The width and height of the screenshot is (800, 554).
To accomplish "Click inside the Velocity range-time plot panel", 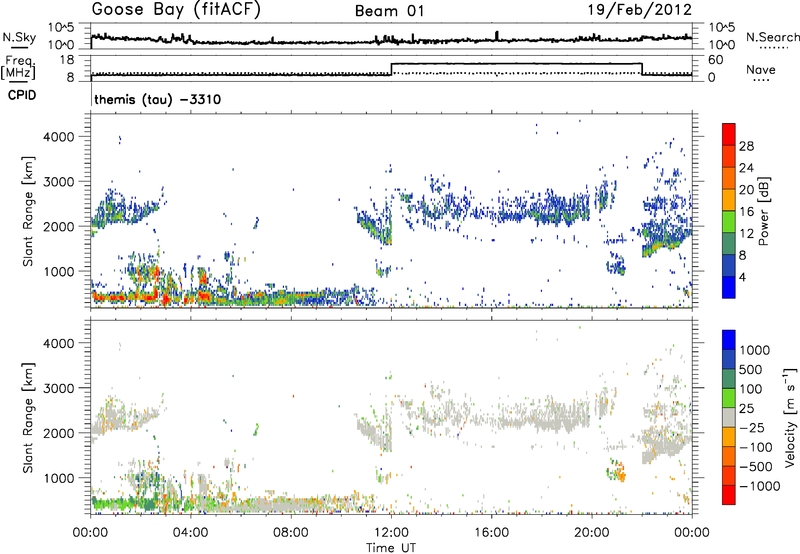I will point(391,417).
